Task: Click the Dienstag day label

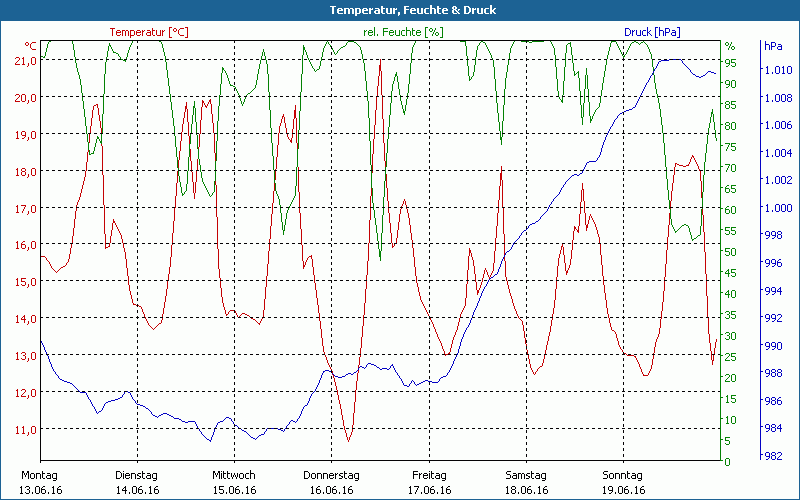Action: 137,475
